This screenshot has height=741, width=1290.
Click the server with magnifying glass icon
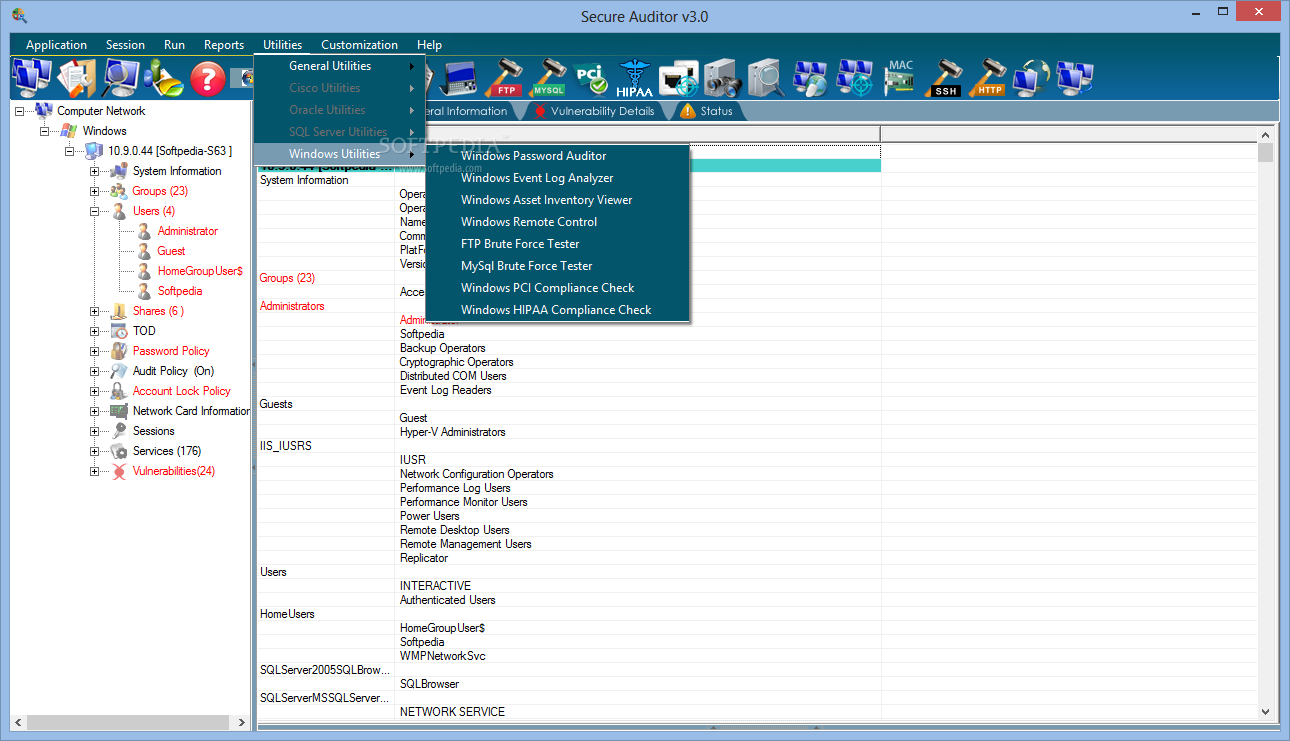point(766,78)
